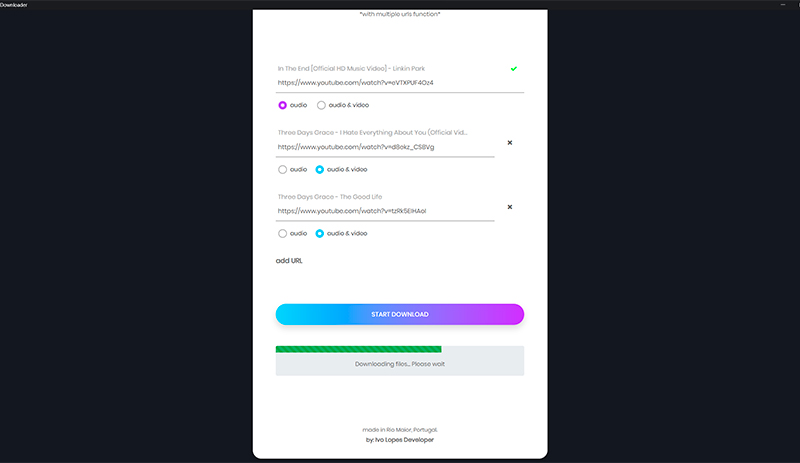Remove the I Hate Everything About You URL
800x463 pixels.
[x=510, y=143]
